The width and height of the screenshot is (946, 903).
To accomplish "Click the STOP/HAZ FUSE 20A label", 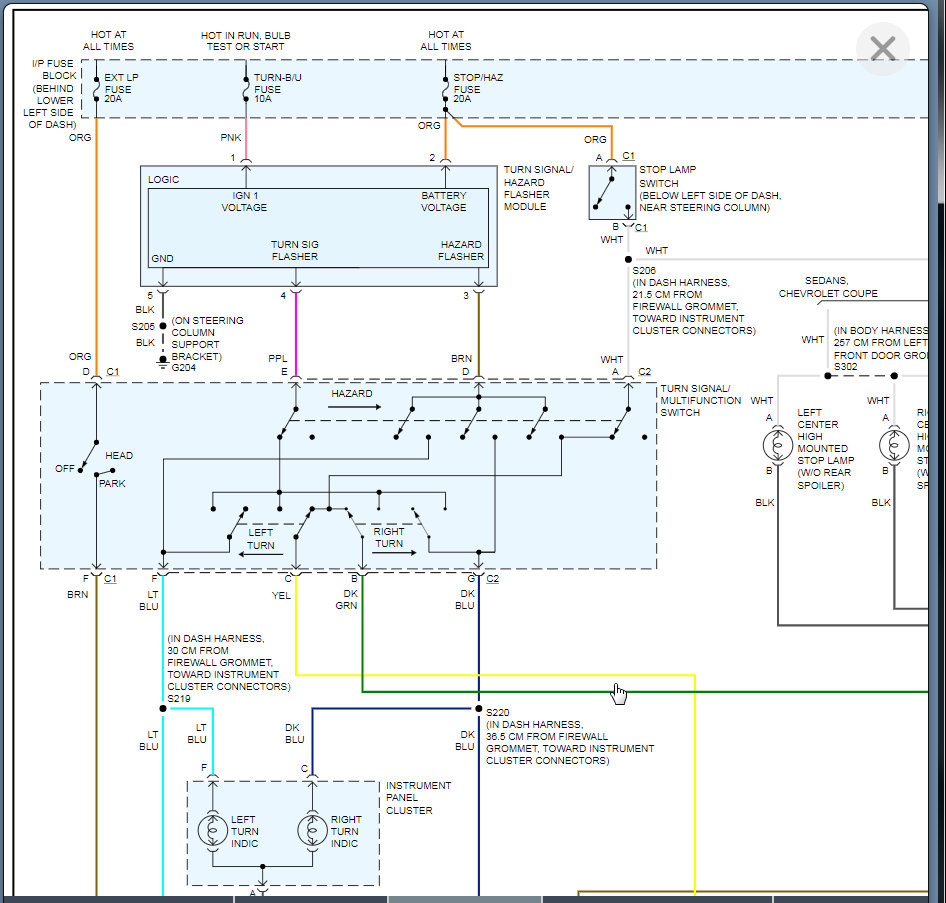I will (x=477, y=88).
